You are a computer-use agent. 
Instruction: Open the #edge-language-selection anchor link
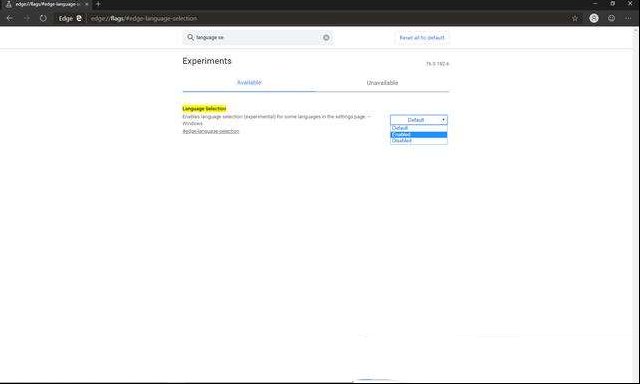(x=211, y=131)
